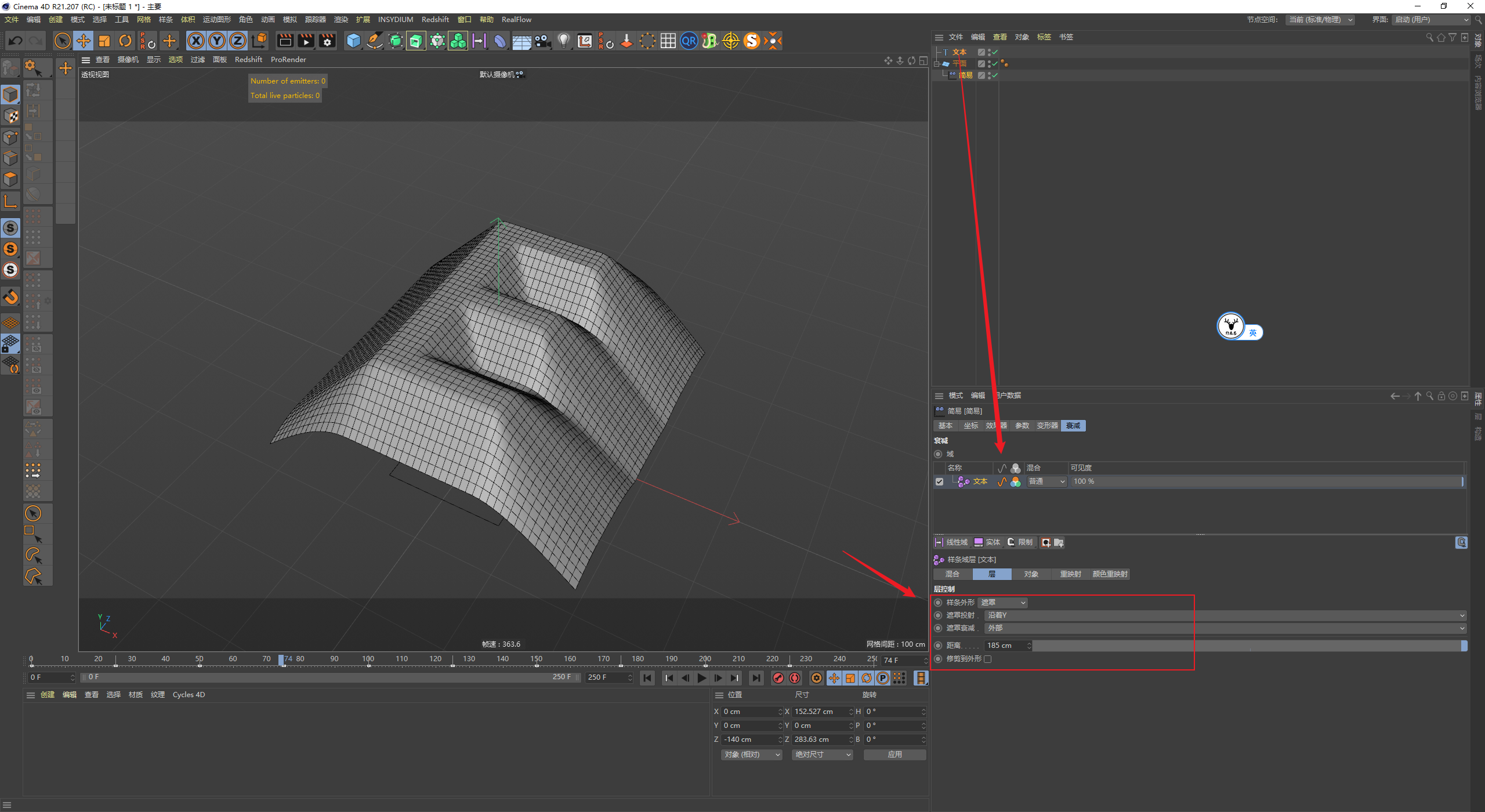Click the 线性域 button

pos(951,542)
